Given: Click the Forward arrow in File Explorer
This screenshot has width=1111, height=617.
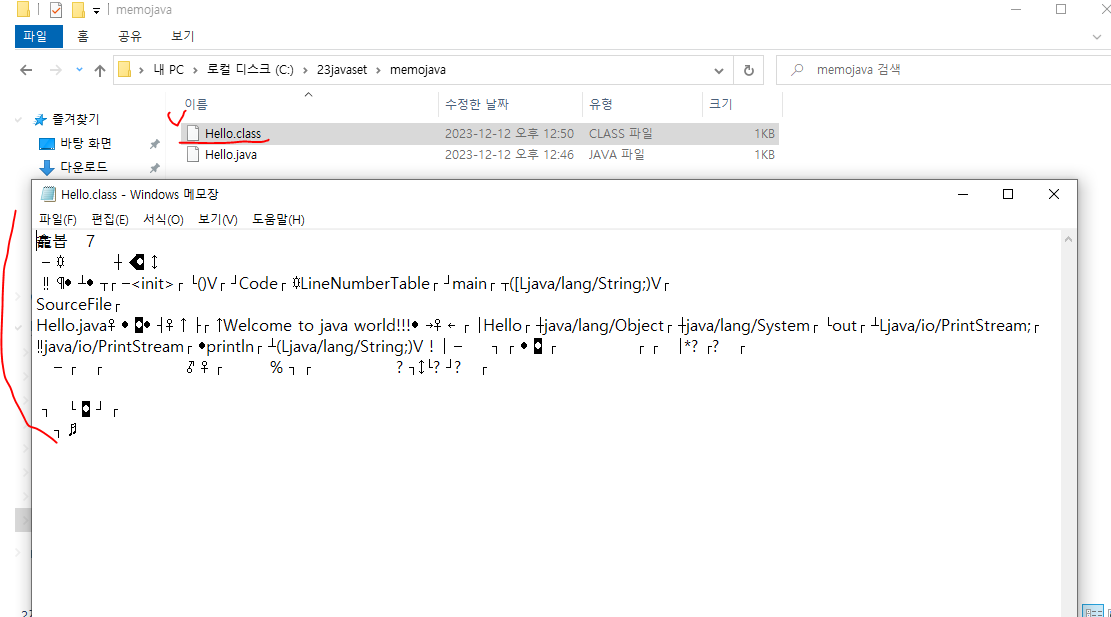Looking at the screenshot, I should click(x=55, y=70).
